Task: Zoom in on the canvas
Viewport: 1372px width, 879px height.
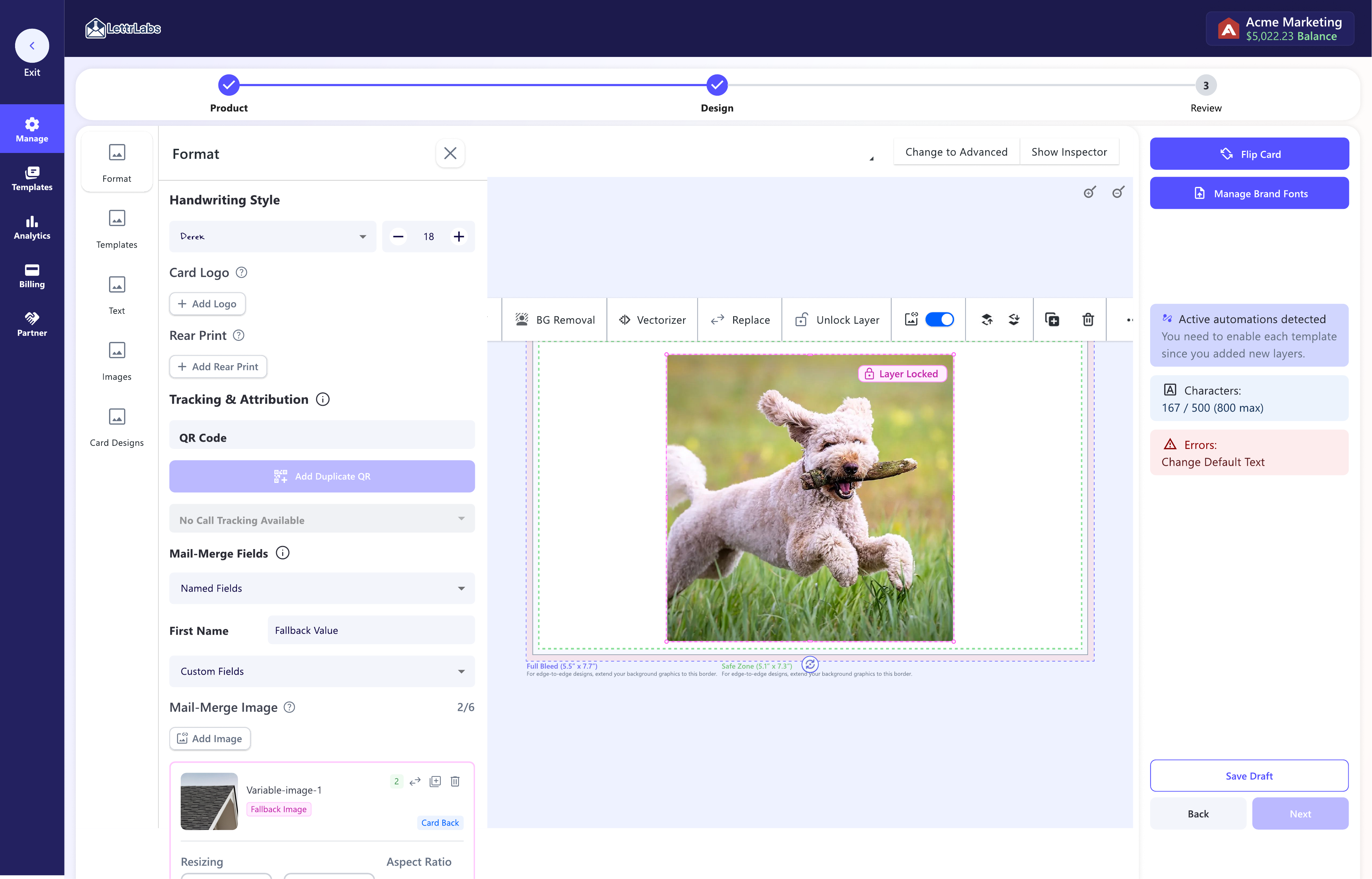Action: (x=1090, y=192)
